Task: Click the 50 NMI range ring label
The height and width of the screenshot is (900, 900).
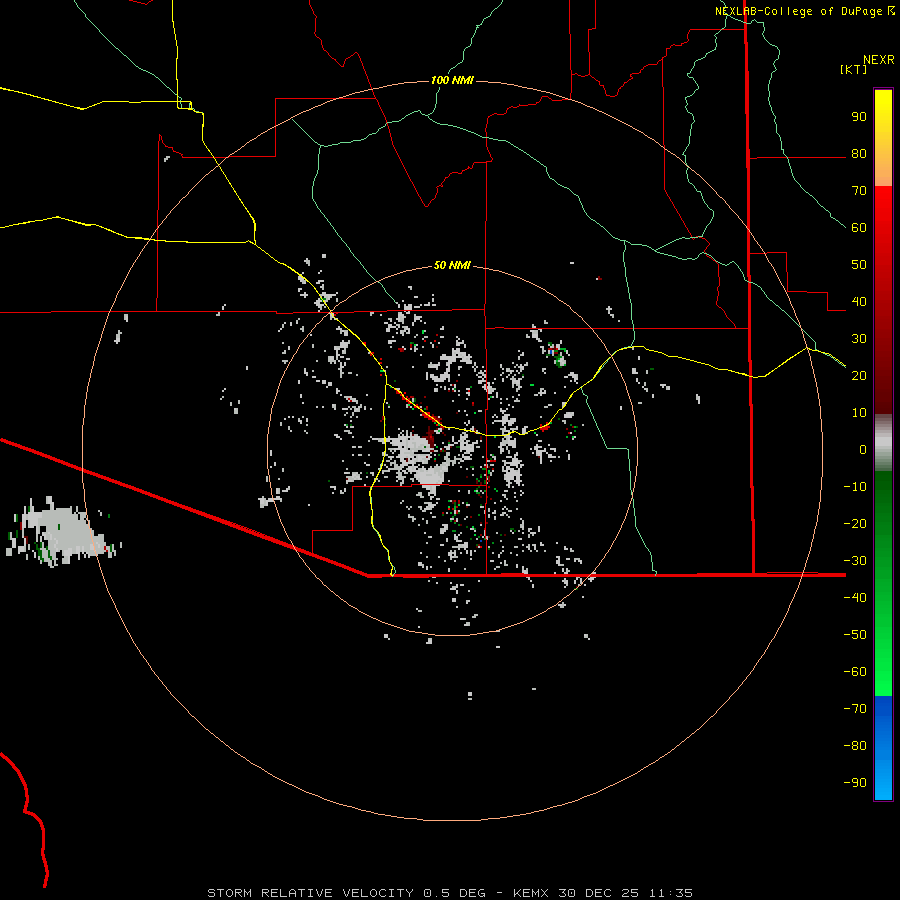Action: click(x=452, y=265)
